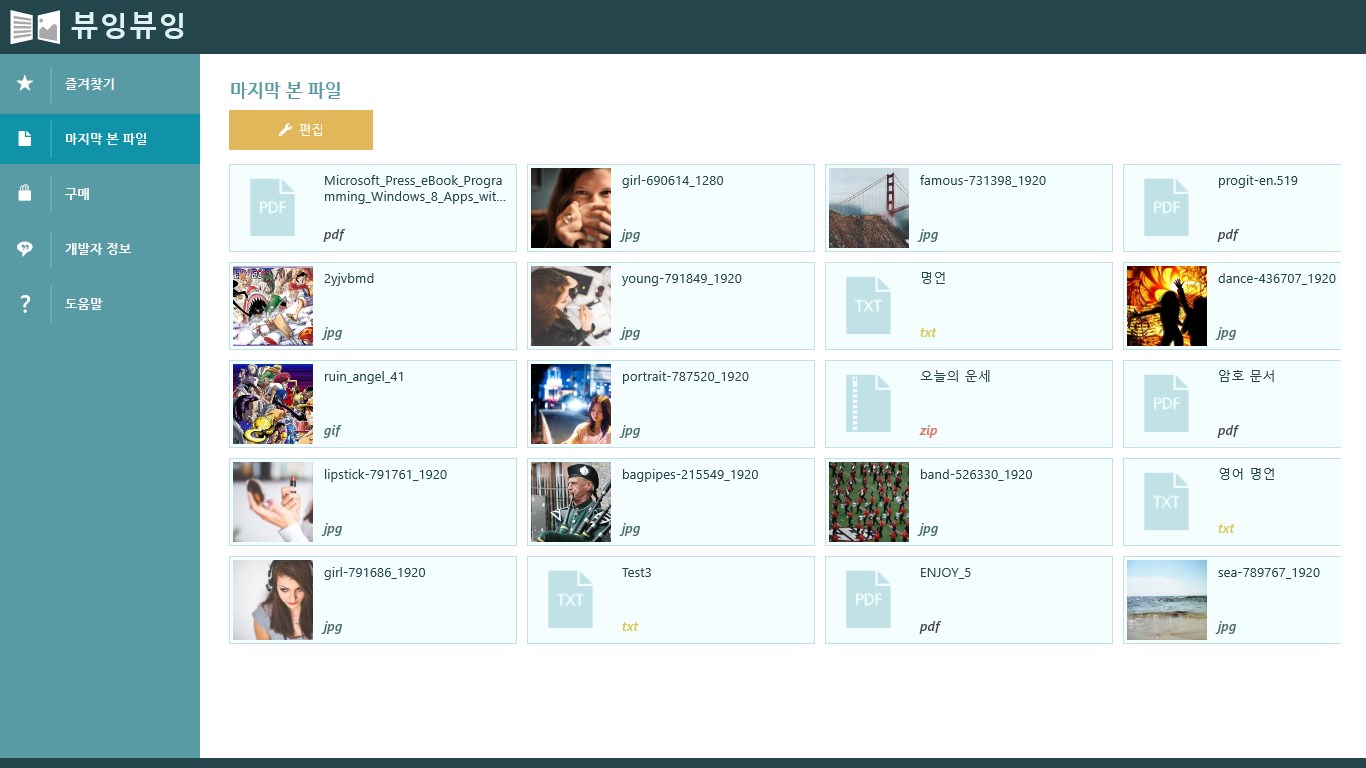
Task: Open the dance-436707_1920 image thumbnail
Action: pos(1166,306)
